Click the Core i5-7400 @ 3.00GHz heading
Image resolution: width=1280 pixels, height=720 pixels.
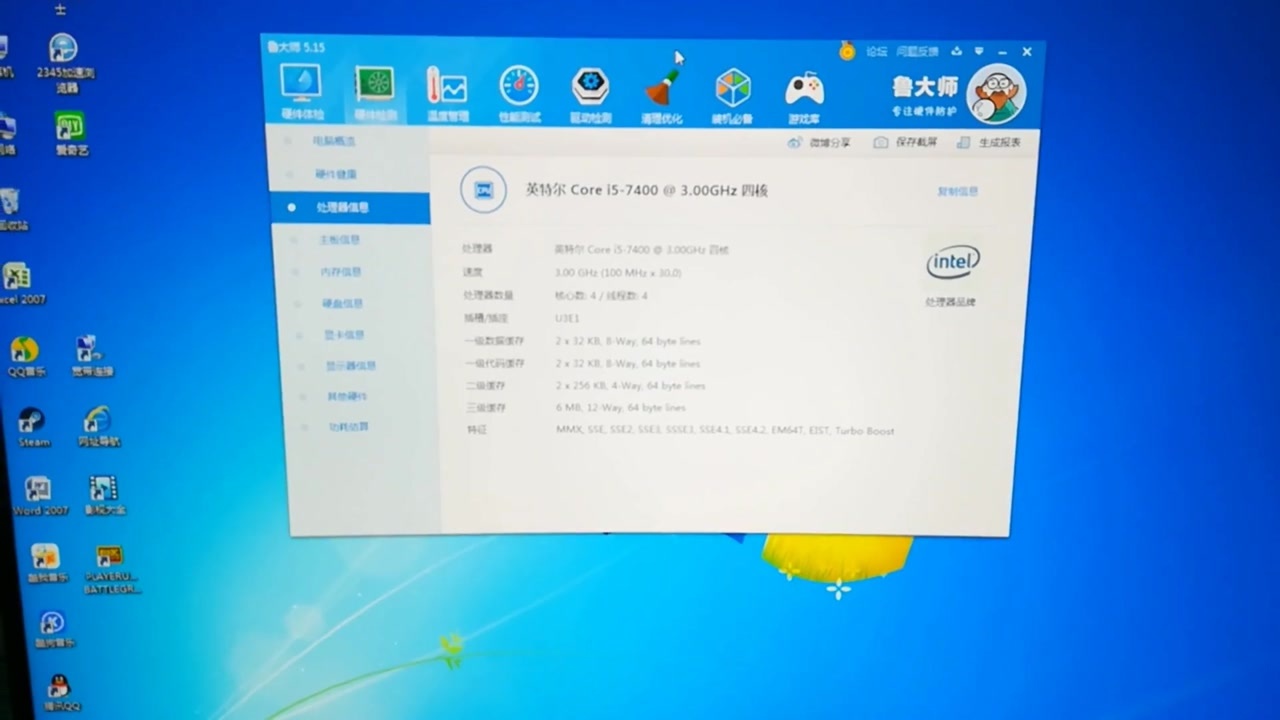pyautogui.click(x=647, y=190)
